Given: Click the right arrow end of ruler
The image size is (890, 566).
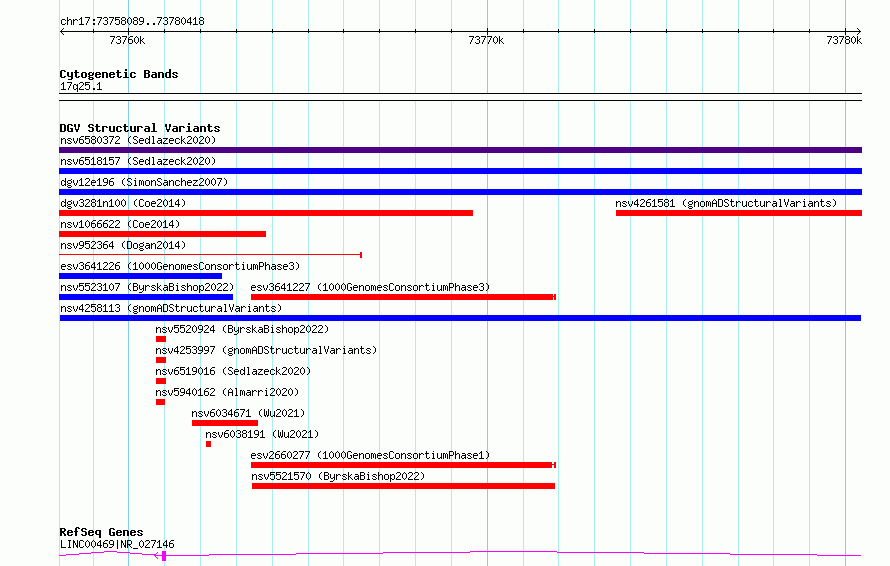Looking at the screenshot, I should point(859,31).
